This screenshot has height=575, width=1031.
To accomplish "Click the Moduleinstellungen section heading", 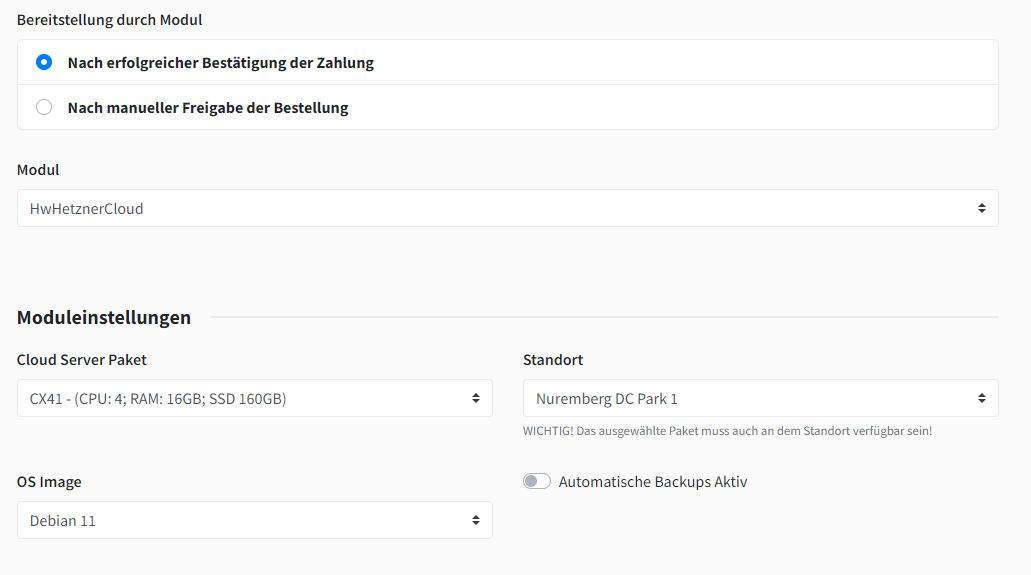I will (104, 318).
